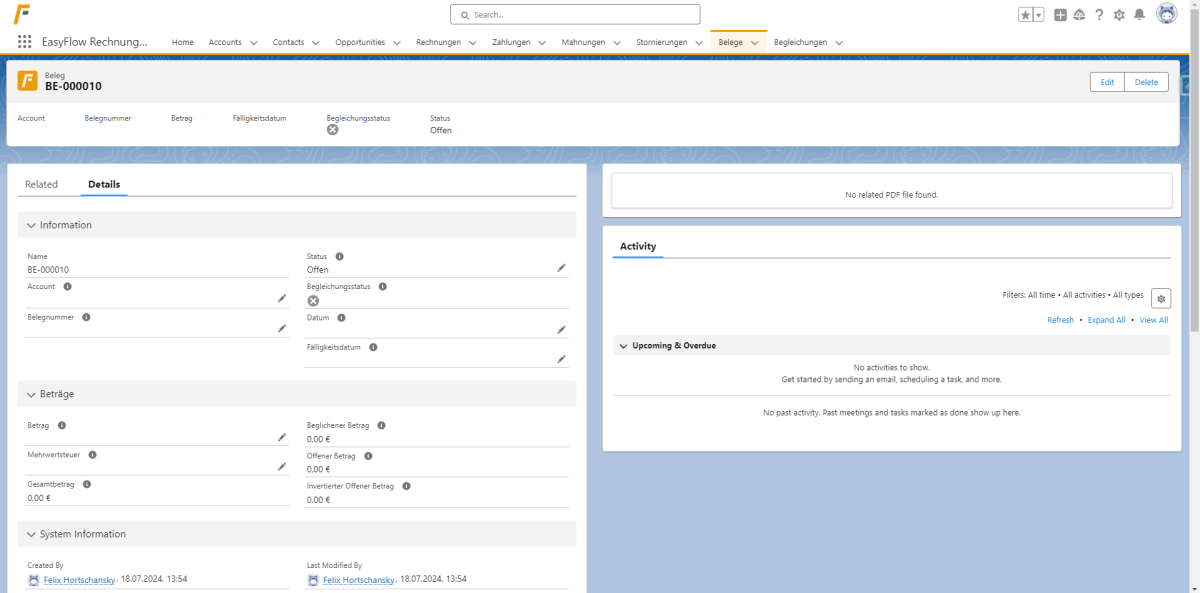Collapse the Information section
Viewport: 1200px width, 593px height.
coord(32,225)
